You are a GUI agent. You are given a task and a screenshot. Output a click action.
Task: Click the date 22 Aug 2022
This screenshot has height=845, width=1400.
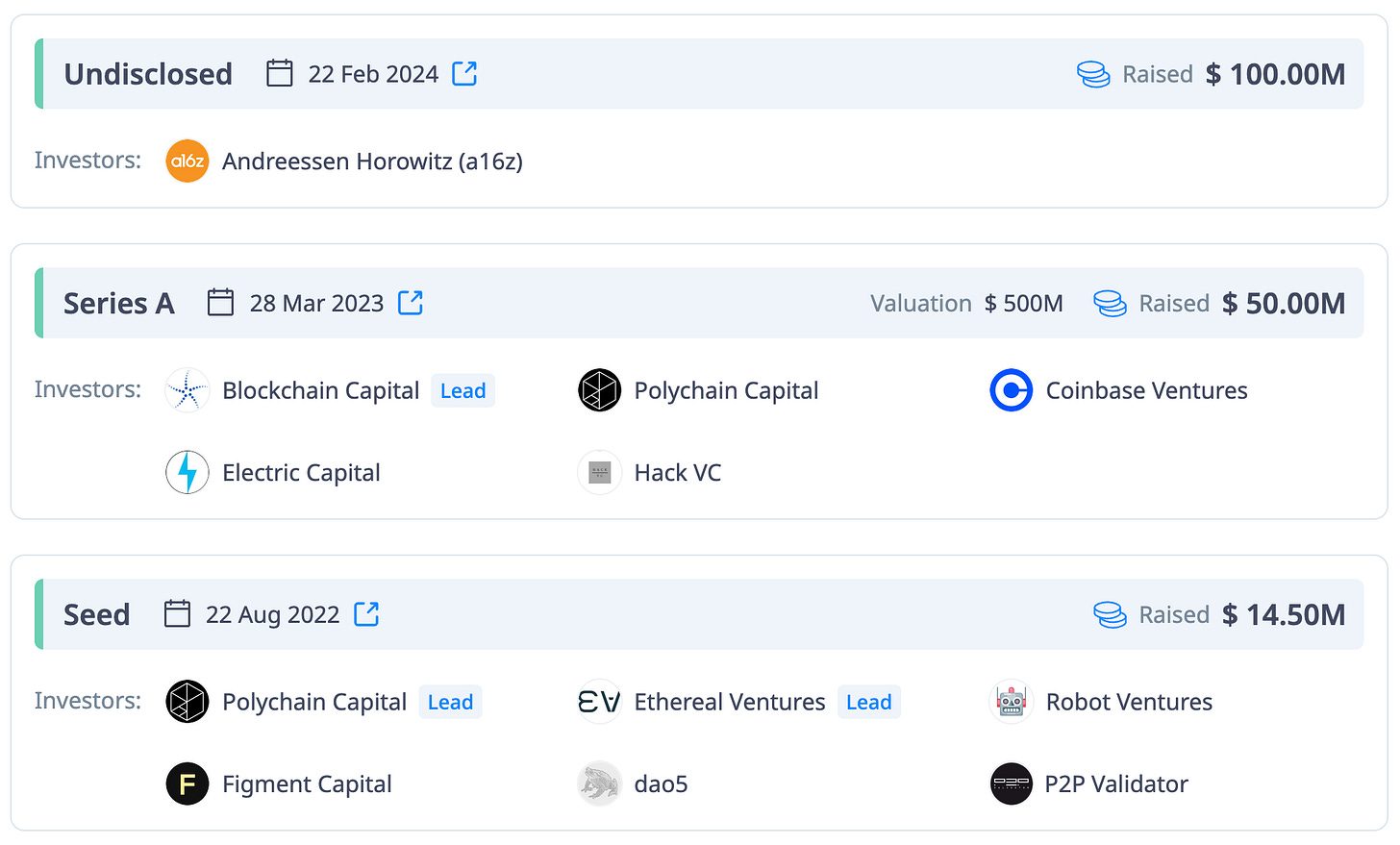272,614
